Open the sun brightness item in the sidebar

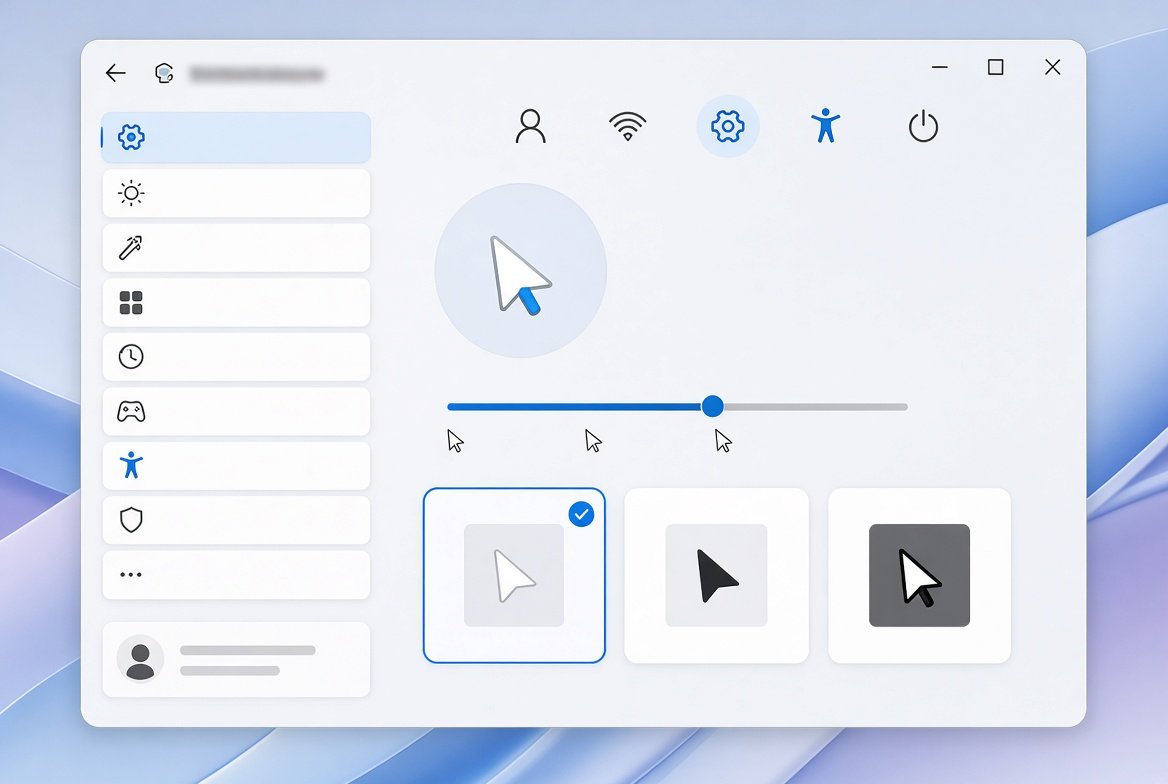(x=236, y=193)
